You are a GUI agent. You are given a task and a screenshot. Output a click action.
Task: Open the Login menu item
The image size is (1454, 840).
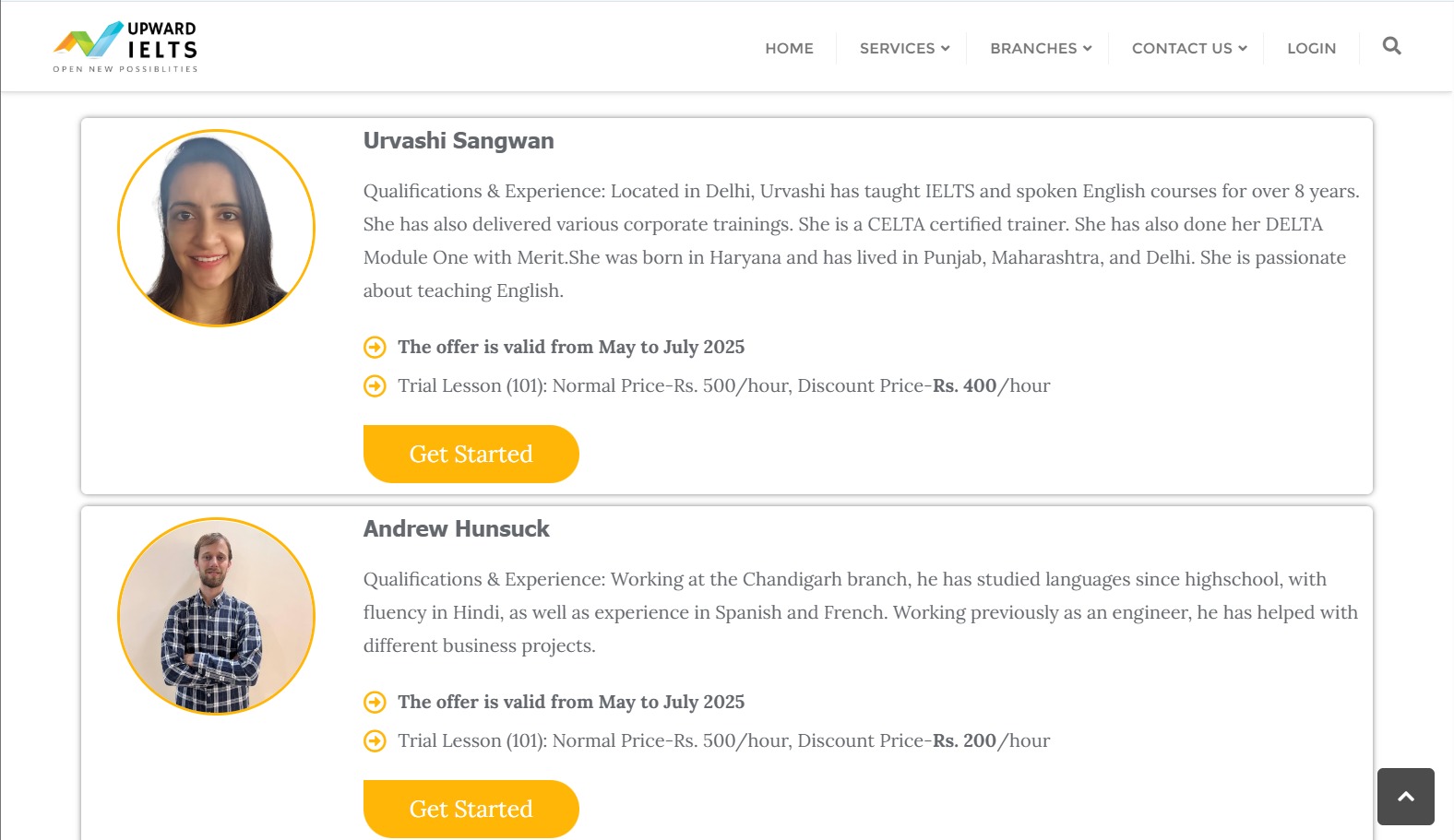point(1311,48)
